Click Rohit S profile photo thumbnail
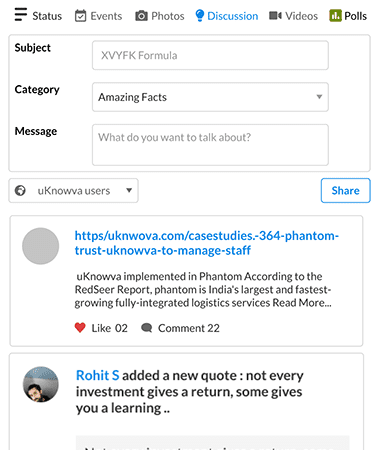The height and width of the screenshot is (450, 379). 41,384
